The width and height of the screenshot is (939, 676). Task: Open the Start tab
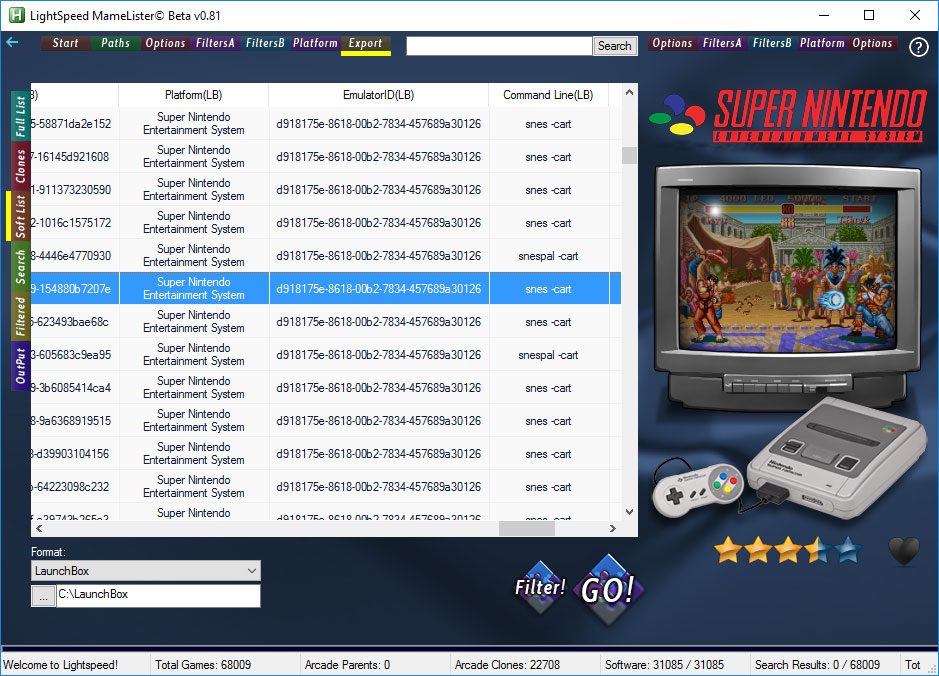[65, 43]
